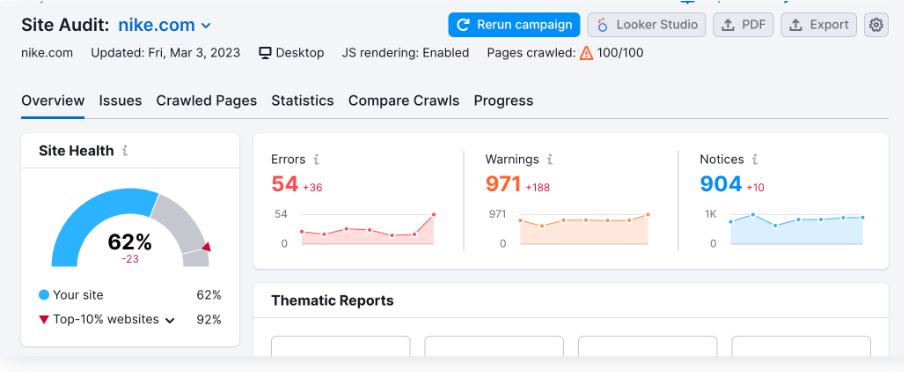This screenshot has height=372, width=904.
Task: Click the Site Health info icon
Action: [x=125, y=151]
